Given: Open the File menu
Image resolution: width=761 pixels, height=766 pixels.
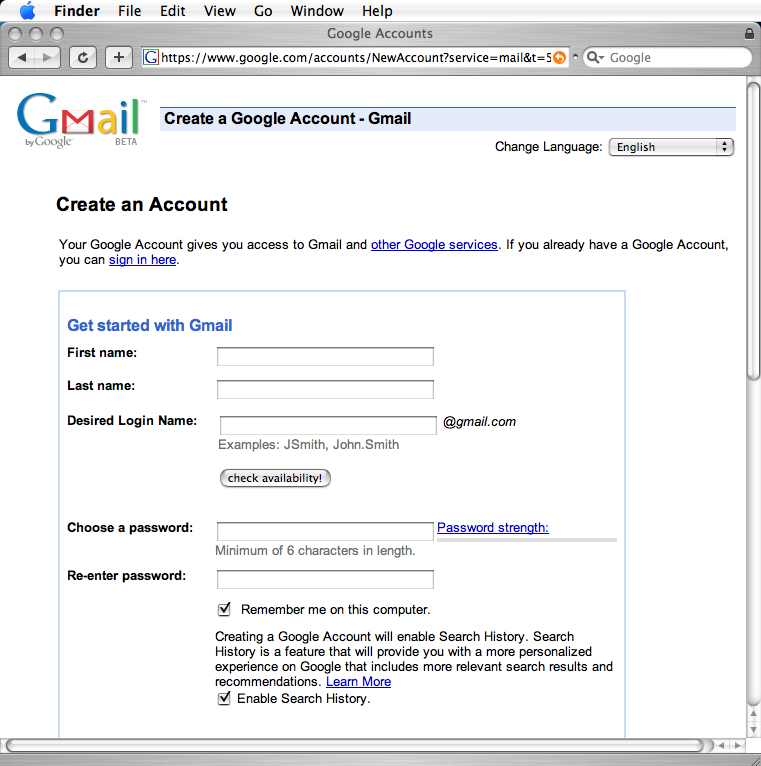Looking at the screenshot, I should [129, 11].
